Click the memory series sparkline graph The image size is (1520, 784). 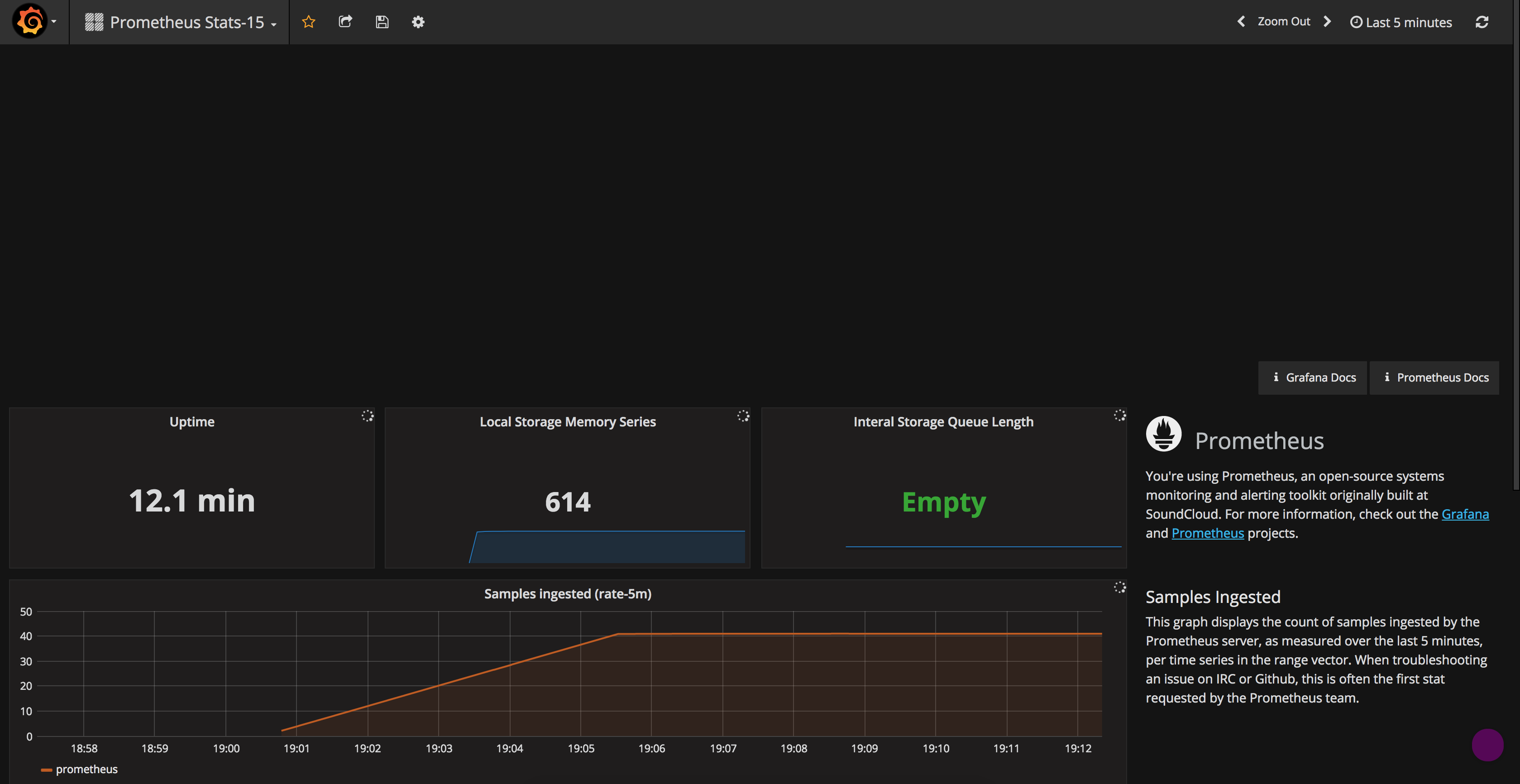[607, 547]
